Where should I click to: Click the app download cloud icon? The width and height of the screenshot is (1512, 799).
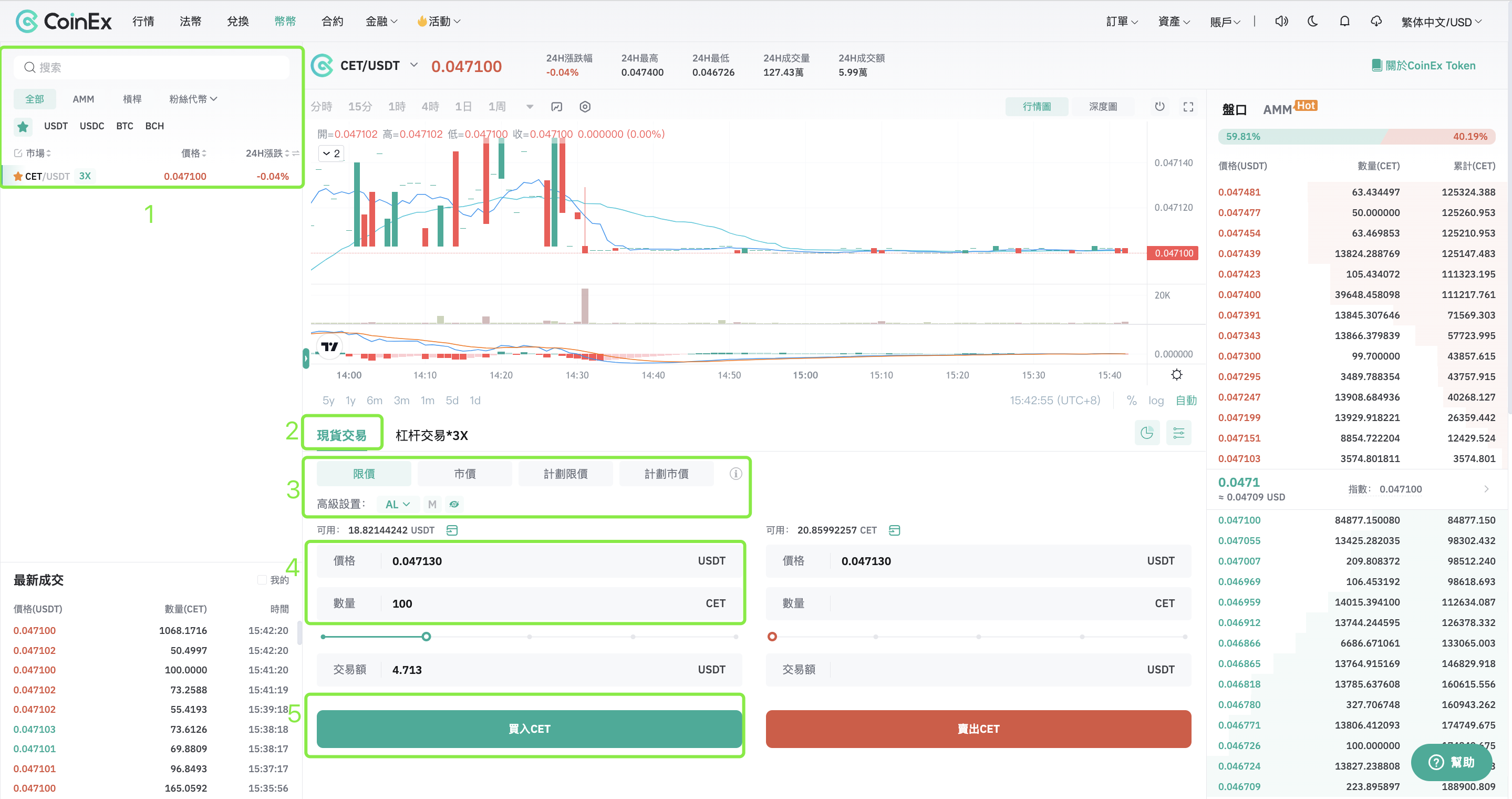pyautogui.click(x=1376, y=21)
